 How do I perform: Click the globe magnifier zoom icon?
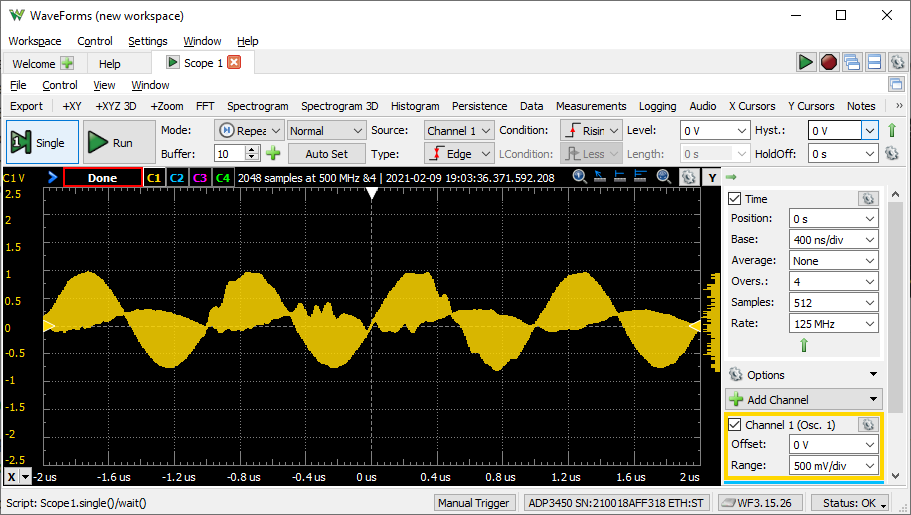[663, 177]
